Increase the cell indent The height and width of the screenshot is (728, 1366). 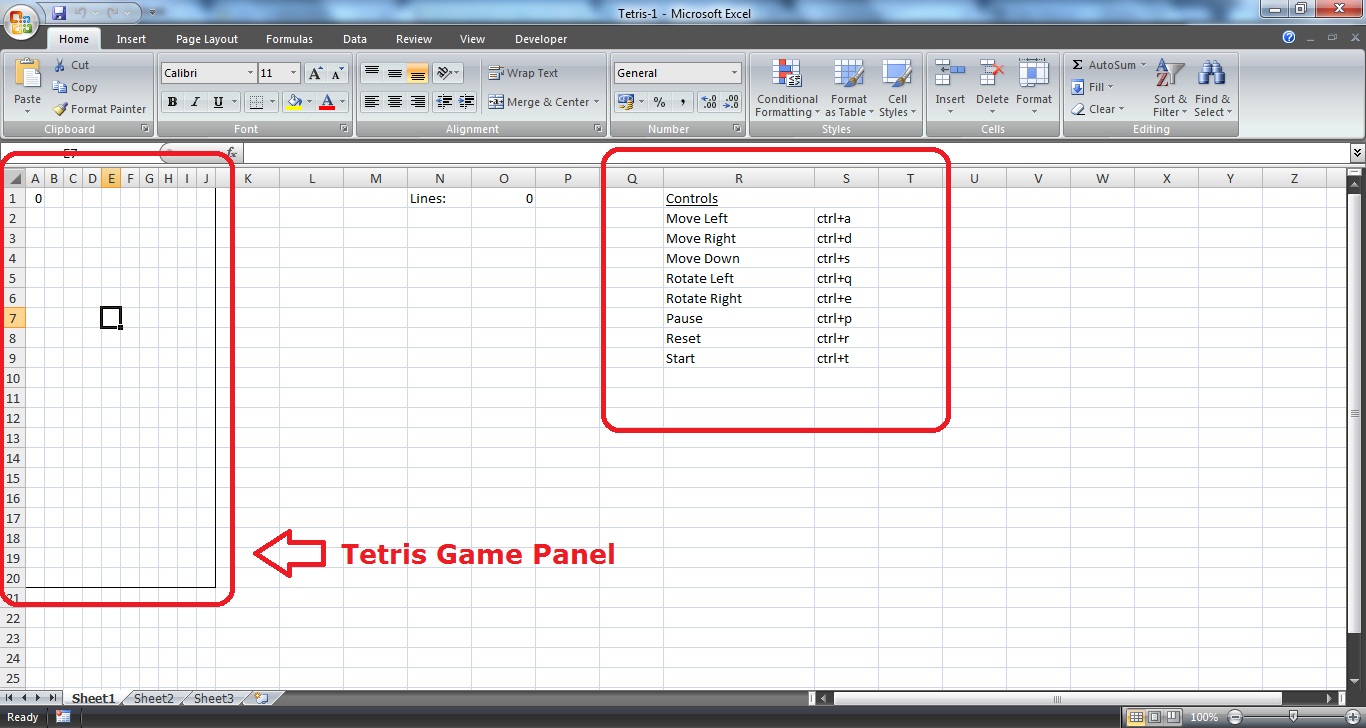[466, 102]
